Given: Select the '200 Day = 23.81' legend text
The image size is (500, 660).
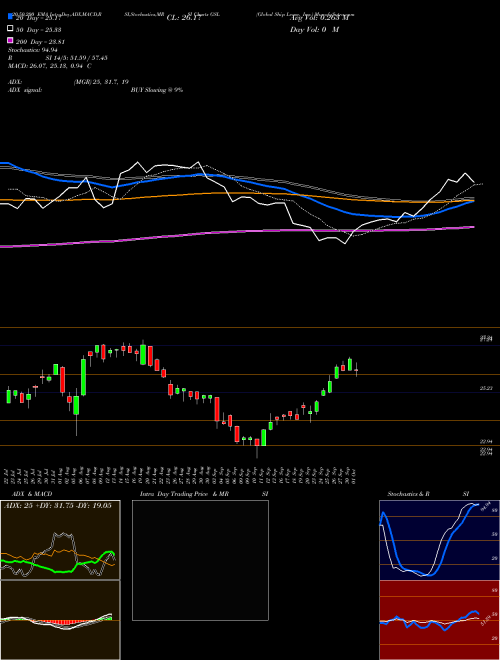Looking at the screenshot, I should point(40,42).
